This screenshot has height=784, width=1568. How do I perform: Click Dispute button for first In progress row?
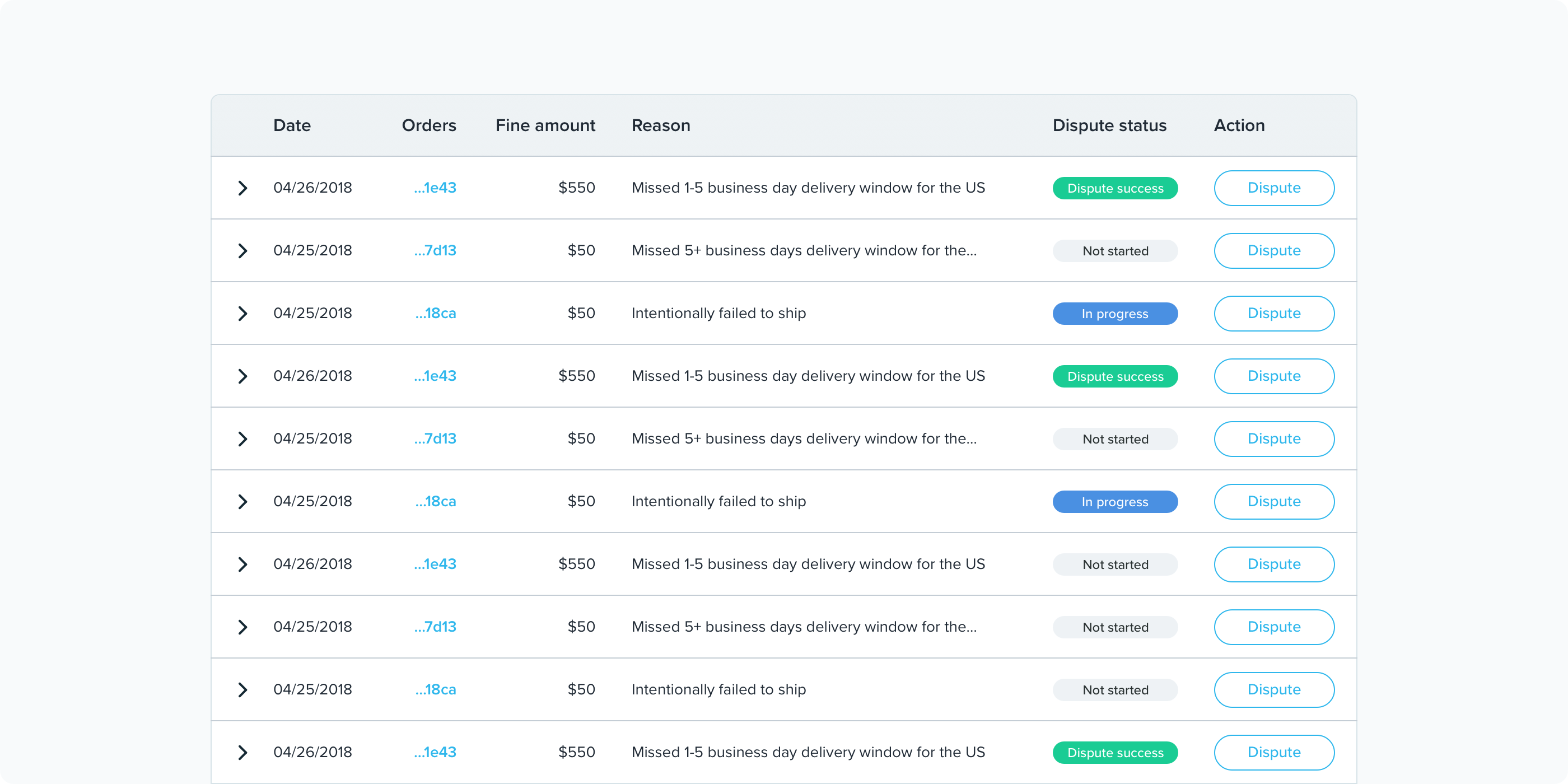(1273, 314)
